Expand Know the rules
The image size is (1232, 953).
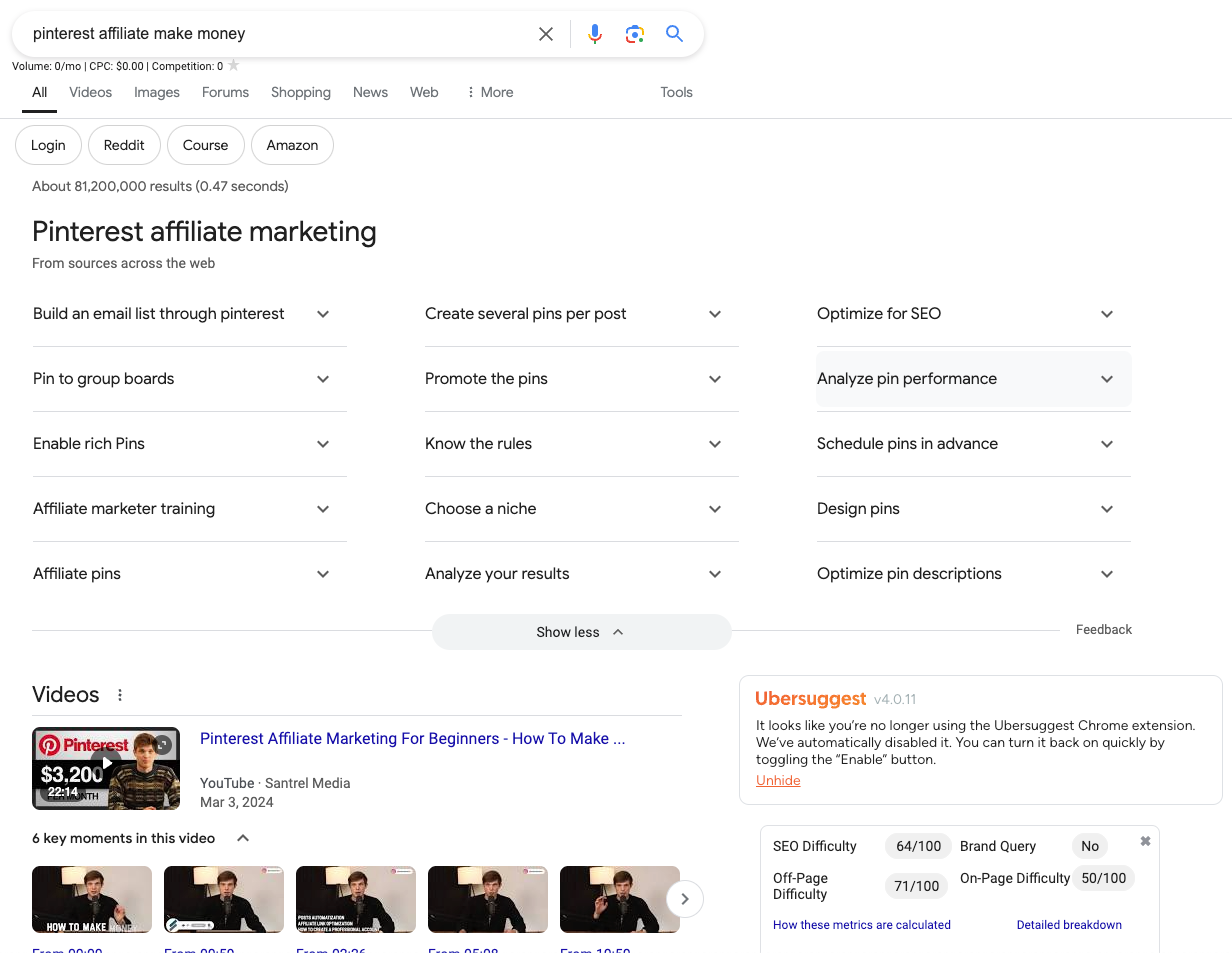(x=581, y=444)
